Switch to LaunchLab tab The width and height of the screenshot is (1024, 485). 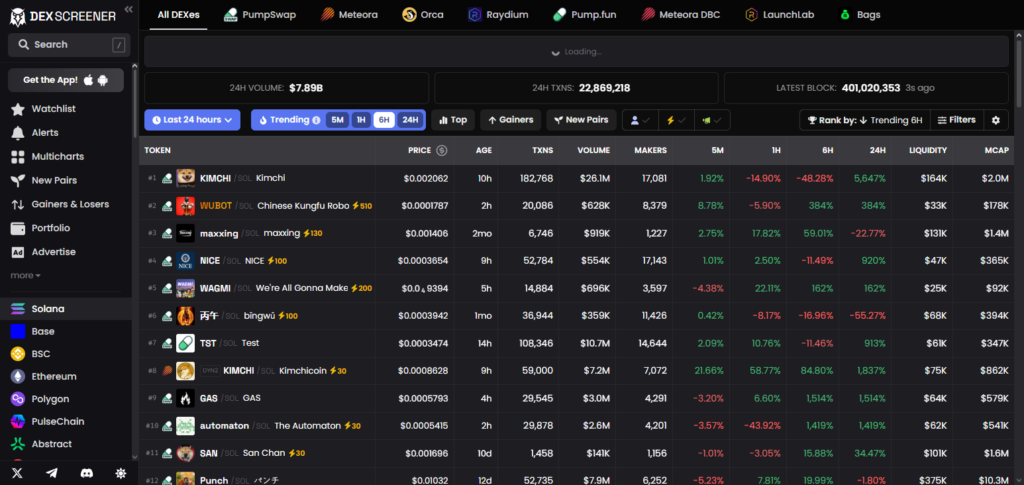[x=780, y=14]
